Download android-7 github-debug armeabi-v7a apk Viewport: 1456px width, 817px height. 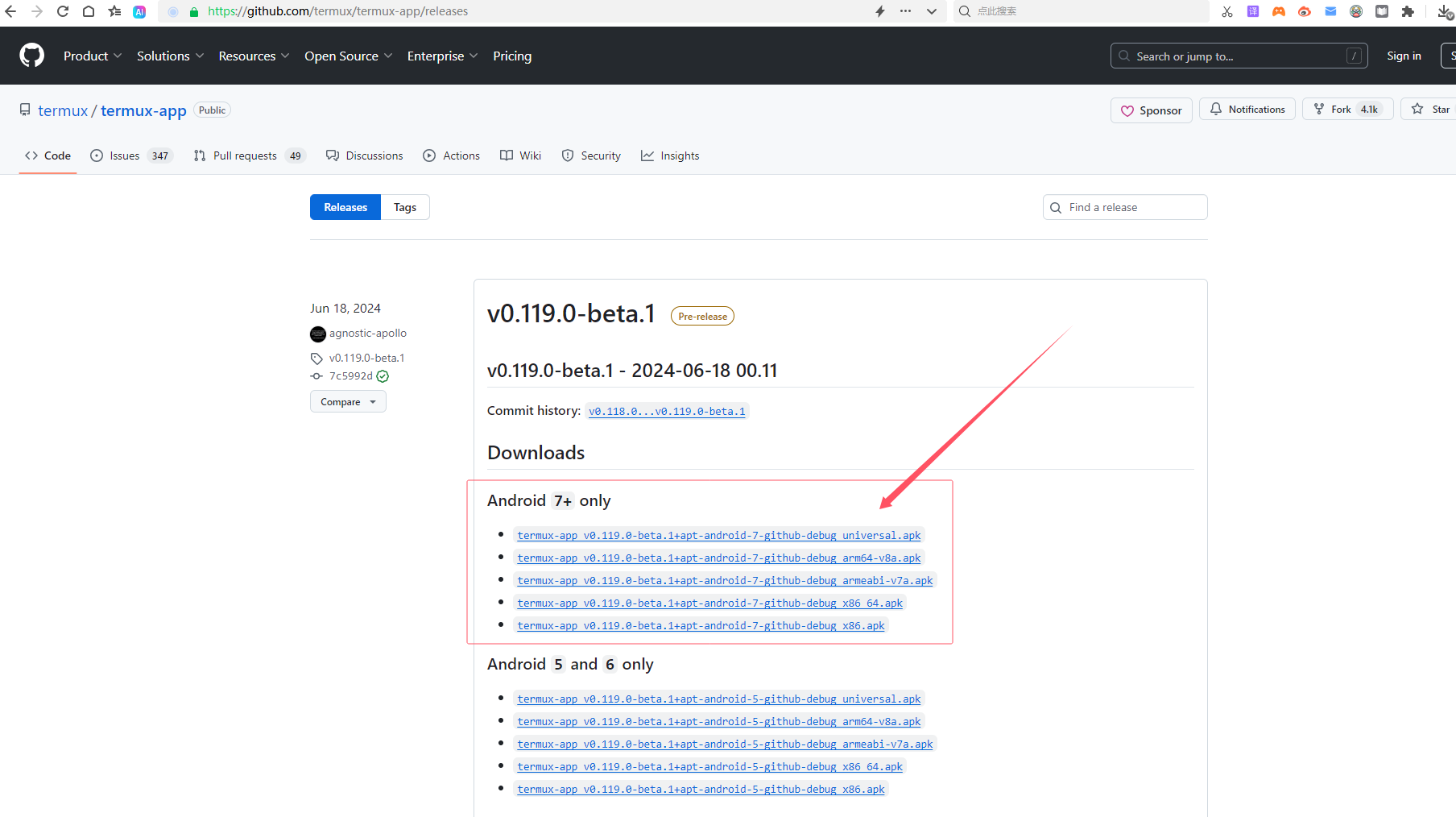pyautogui.click(x=725, y=580)
